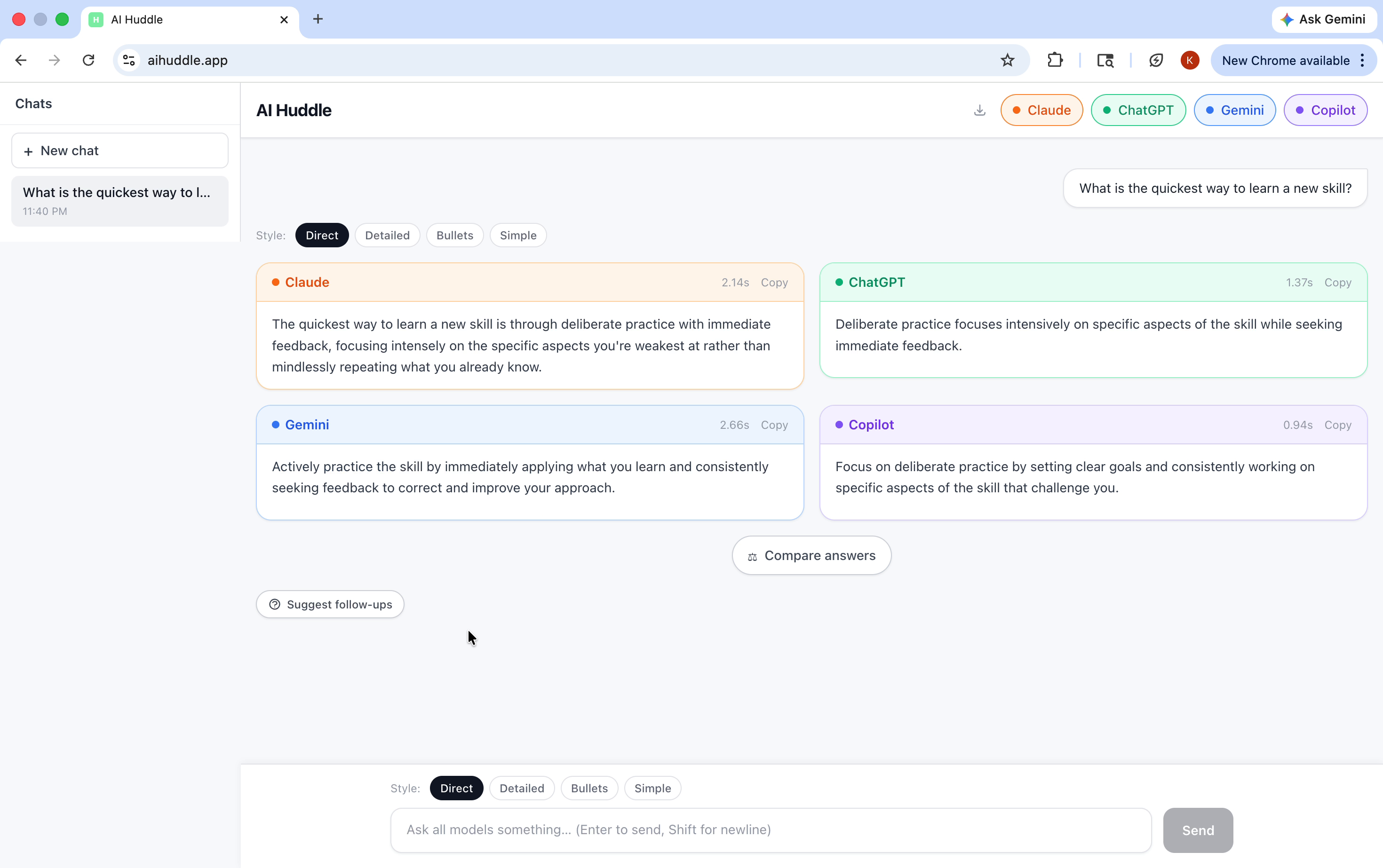Choose Bullets style in the bottom composer

588,788
